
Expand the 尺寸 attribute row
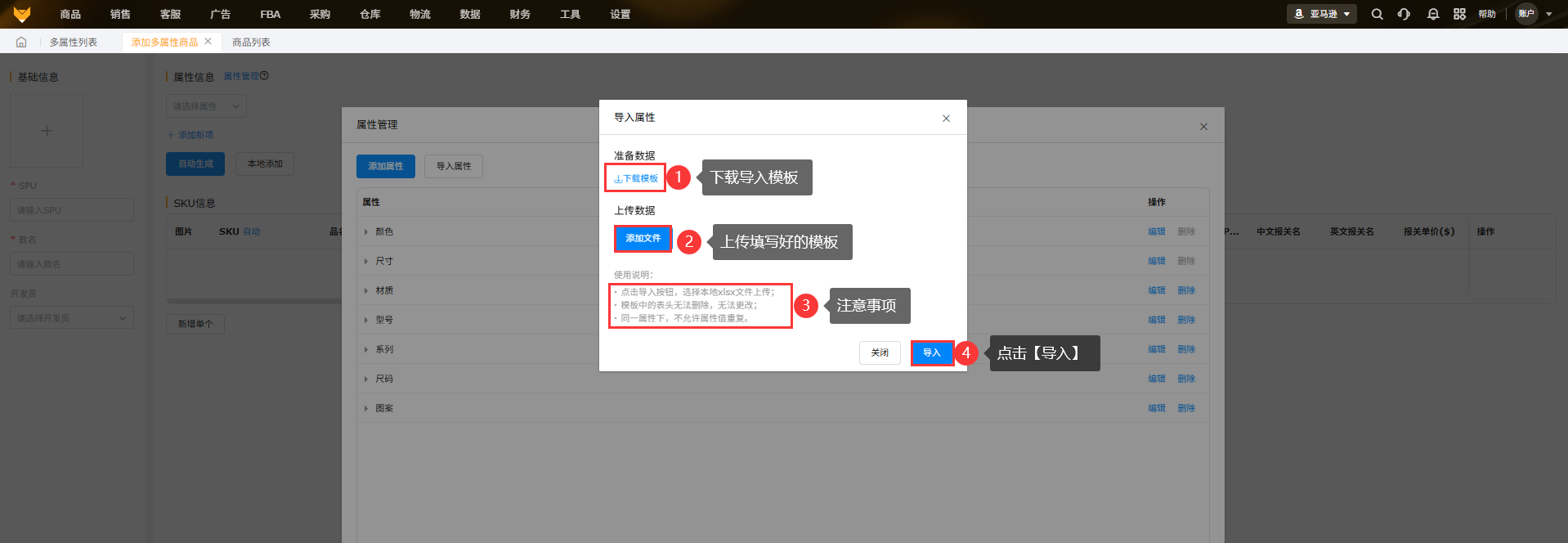(366, 262)
